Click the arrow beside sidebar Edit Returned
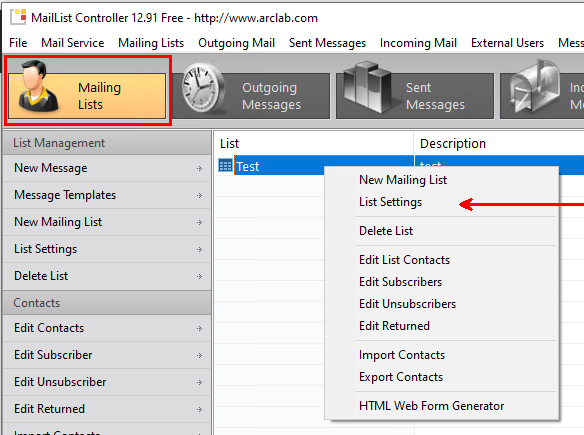This screenshot has height=435, width=584. [x=200, y=410]
